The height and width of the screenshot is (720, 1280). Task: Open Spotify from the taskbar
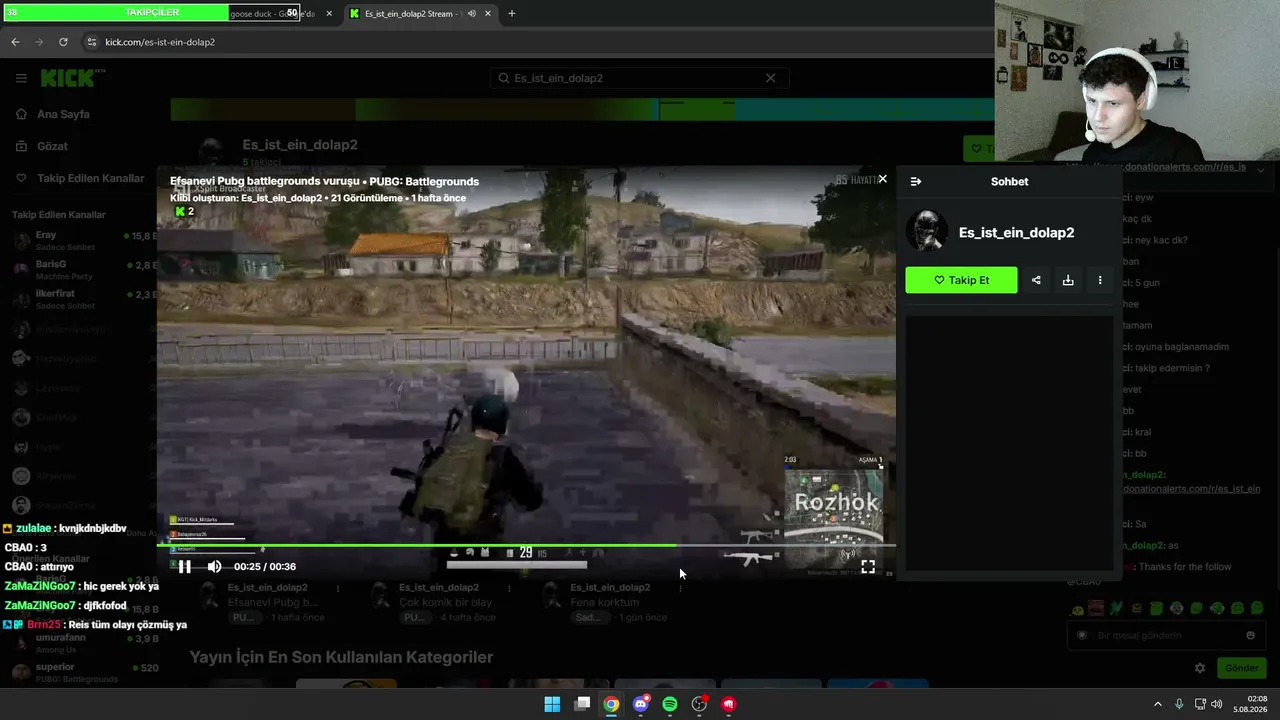pos(670,704)
